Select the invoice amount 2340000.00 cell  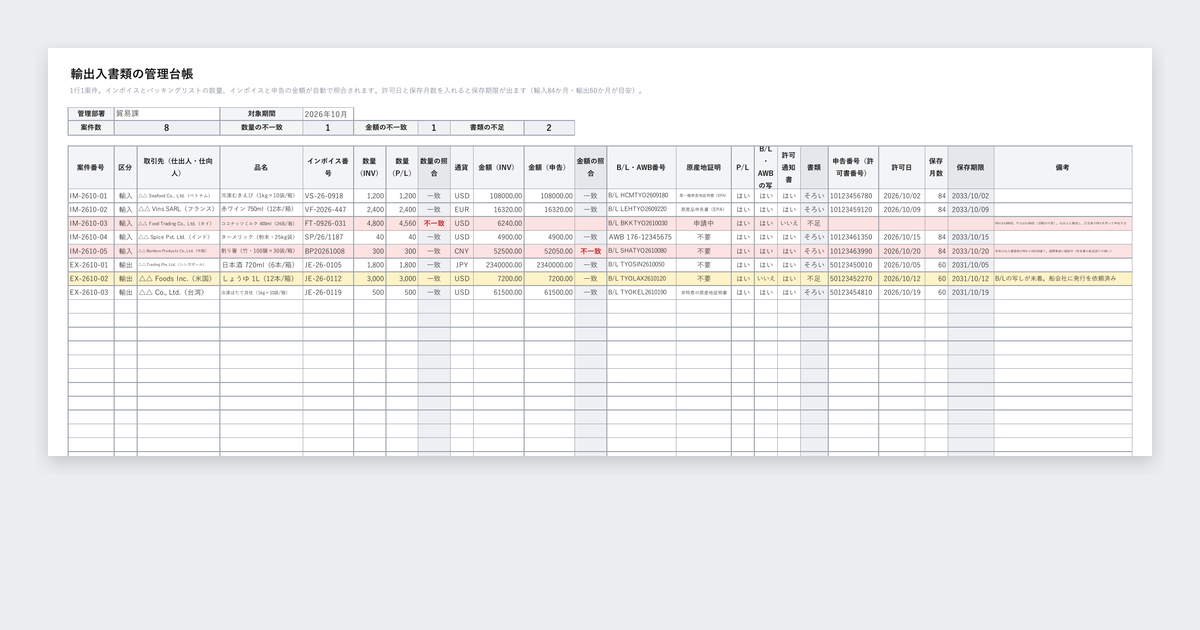pyautogui.click(x=499, y=265)
